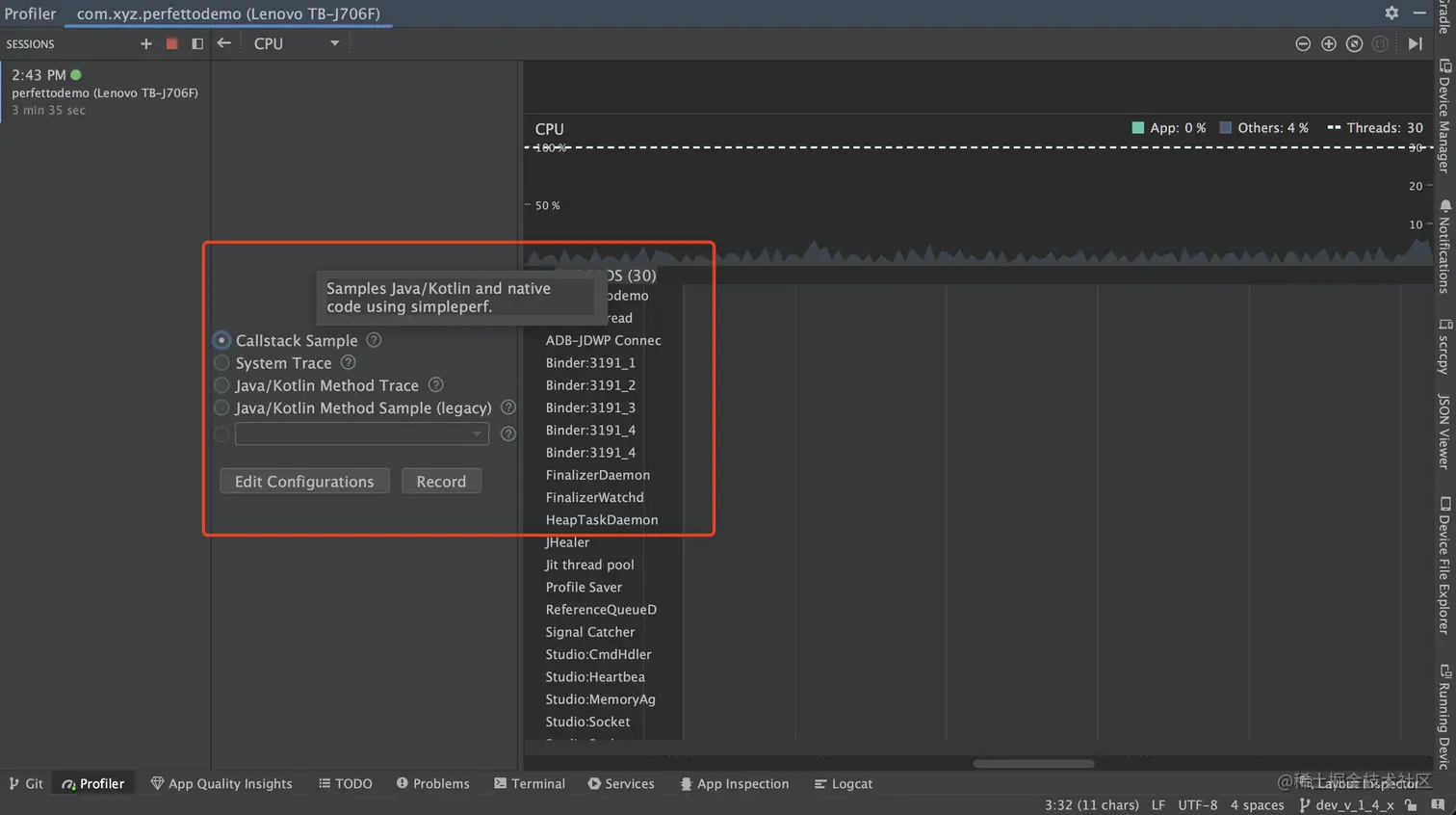Open the TODO tool window
The width and height of the screenshot is (1456, 815).
tap(346, 783)
